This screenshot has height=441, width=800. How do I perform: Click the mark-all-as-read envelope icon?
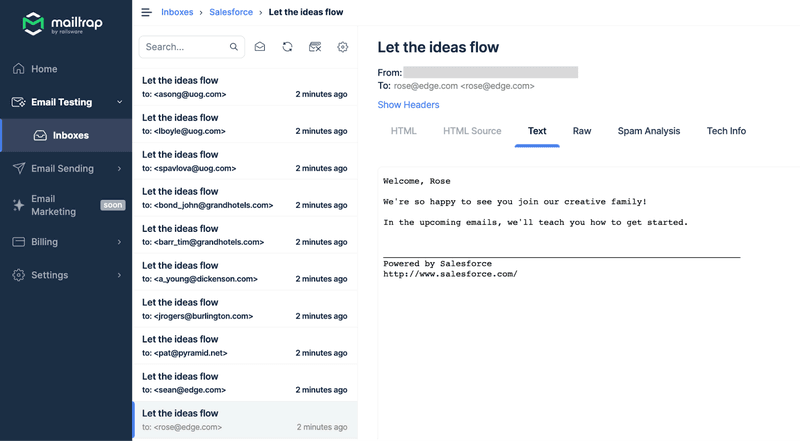coord(260,47)
